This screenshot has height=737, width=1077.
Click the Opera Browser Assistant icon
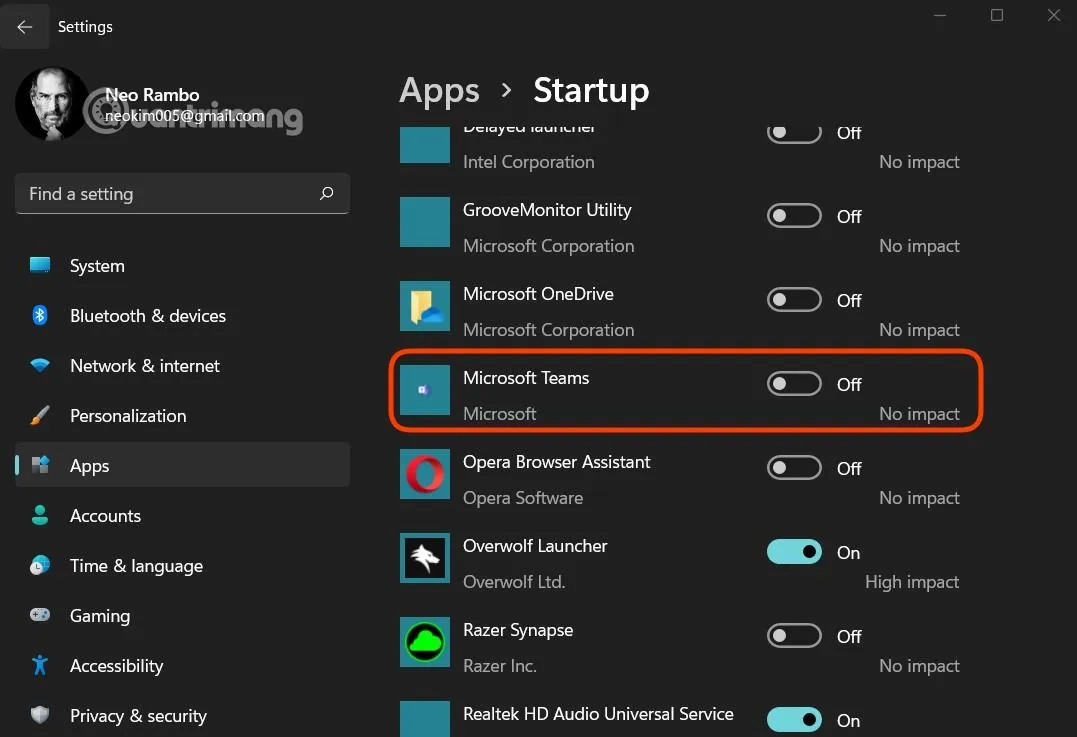(x=425, y=474)
